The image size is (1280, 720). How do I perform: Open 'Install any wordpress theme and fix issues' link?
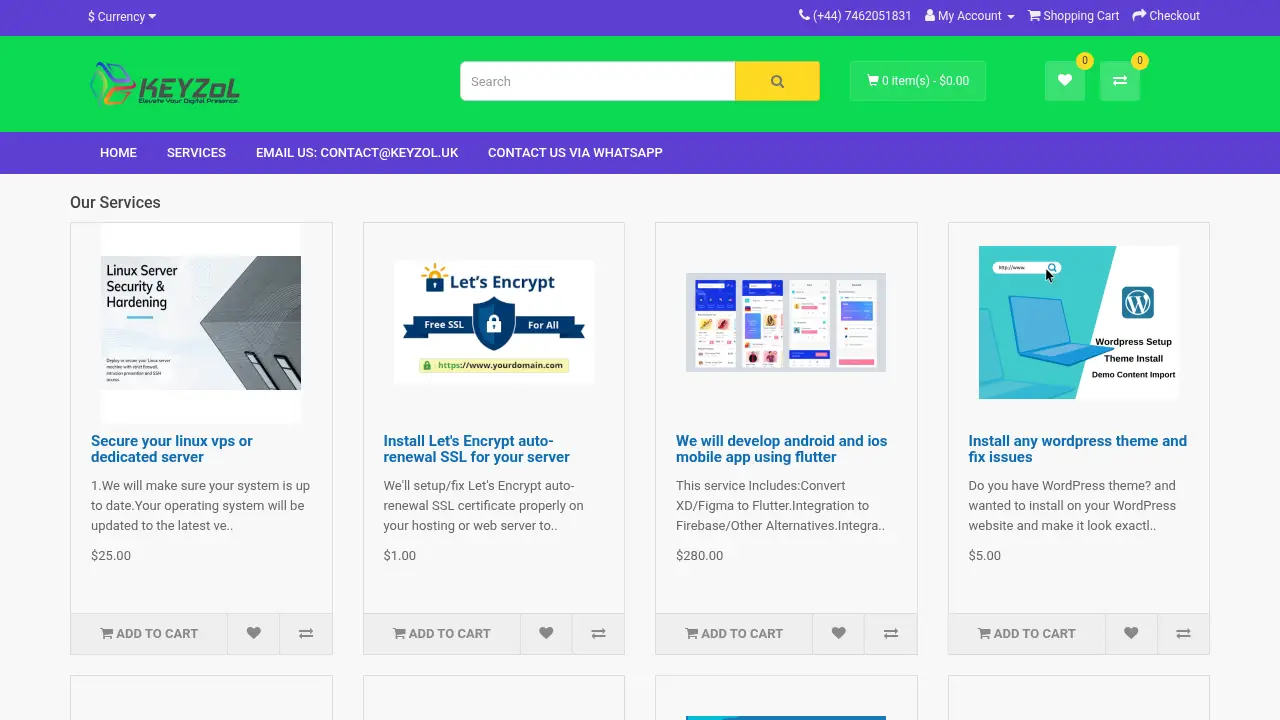pyautogui.click(x=1077, y=449)
